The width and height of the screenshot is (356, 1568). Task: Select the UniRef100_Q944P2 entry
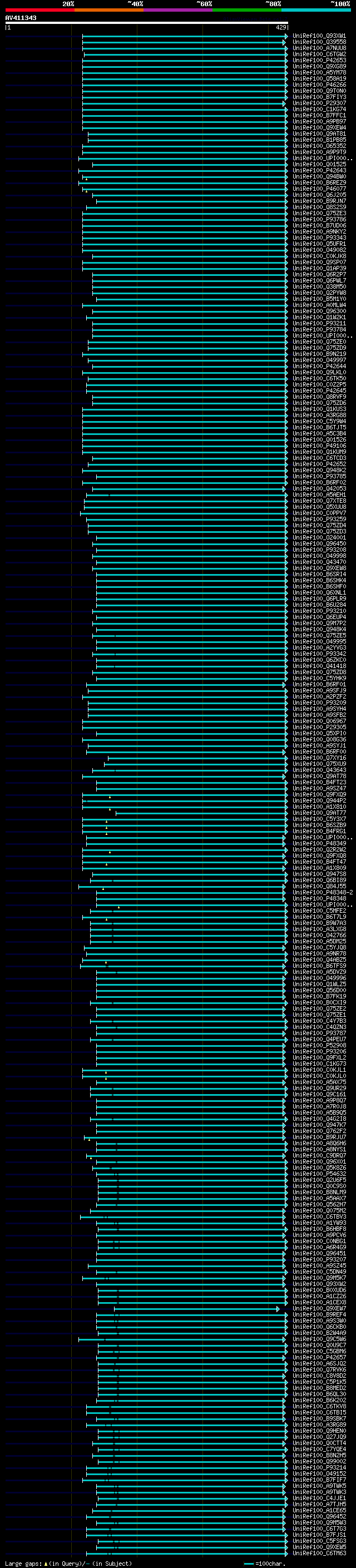[x=319, y=800]
